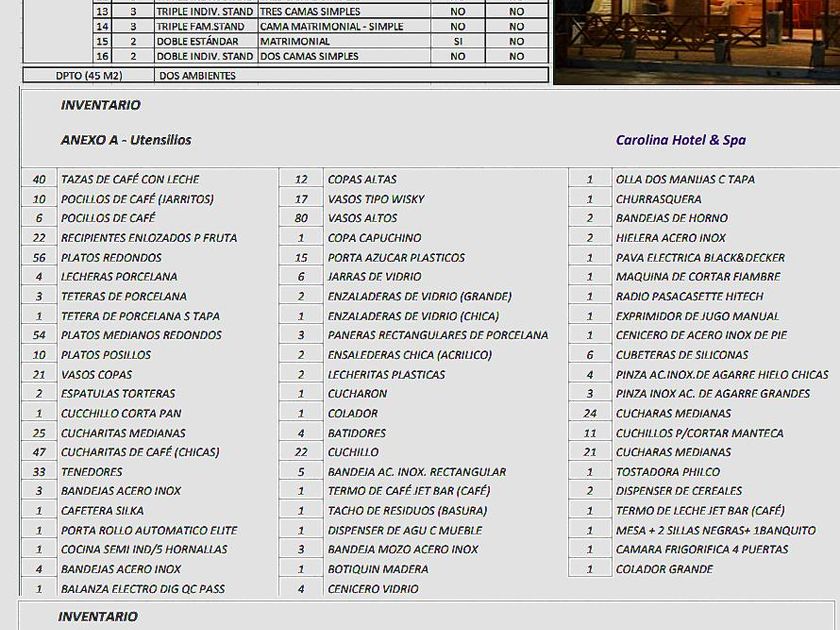Select the 'PLATOS REDONDOS' cell
Image resolution: width=840 pixels, height=630 pixels.
coord(111,258)
